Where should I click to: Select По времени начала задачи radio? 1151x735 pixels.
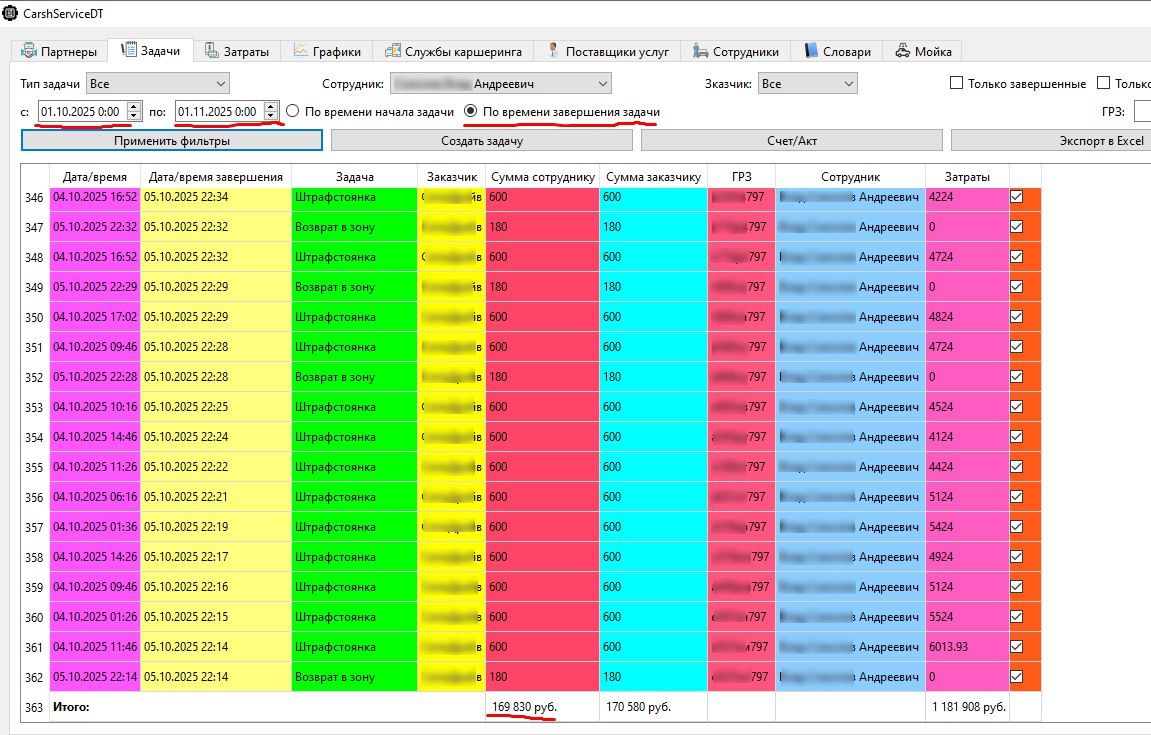point(293,112)
